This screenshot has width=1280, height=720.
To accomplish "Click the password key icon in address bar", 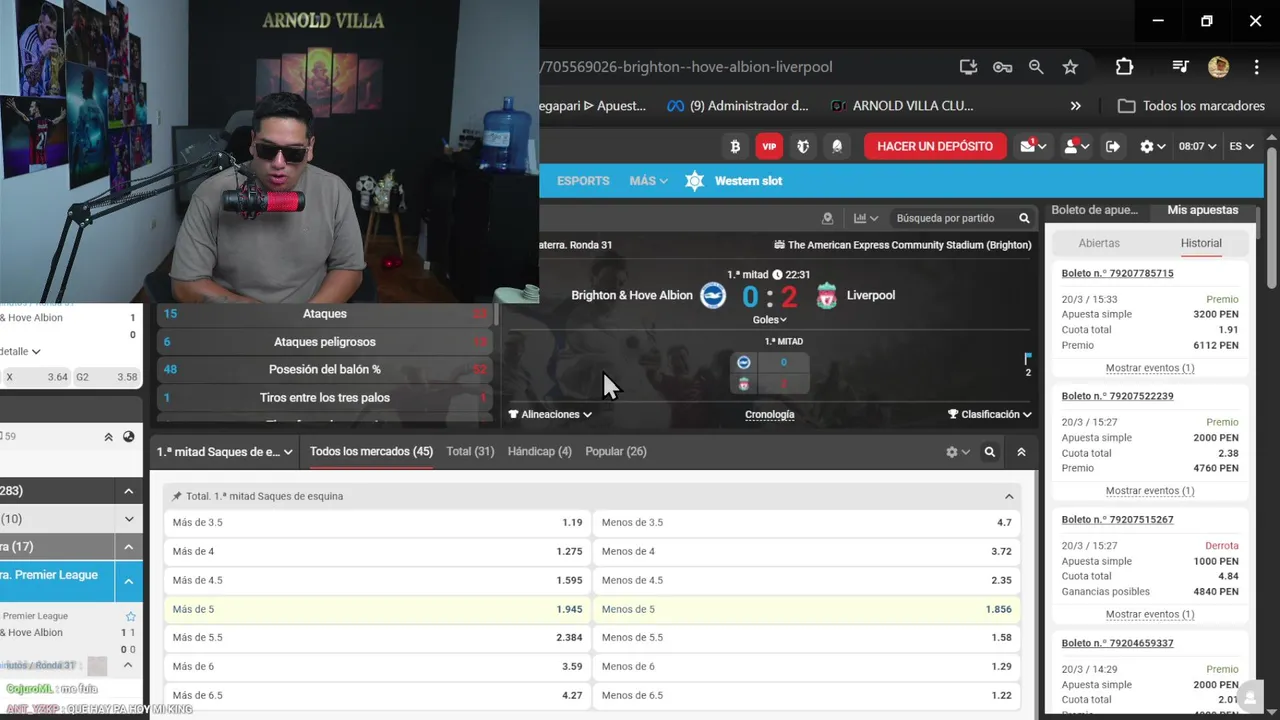I will [1002, 67].
